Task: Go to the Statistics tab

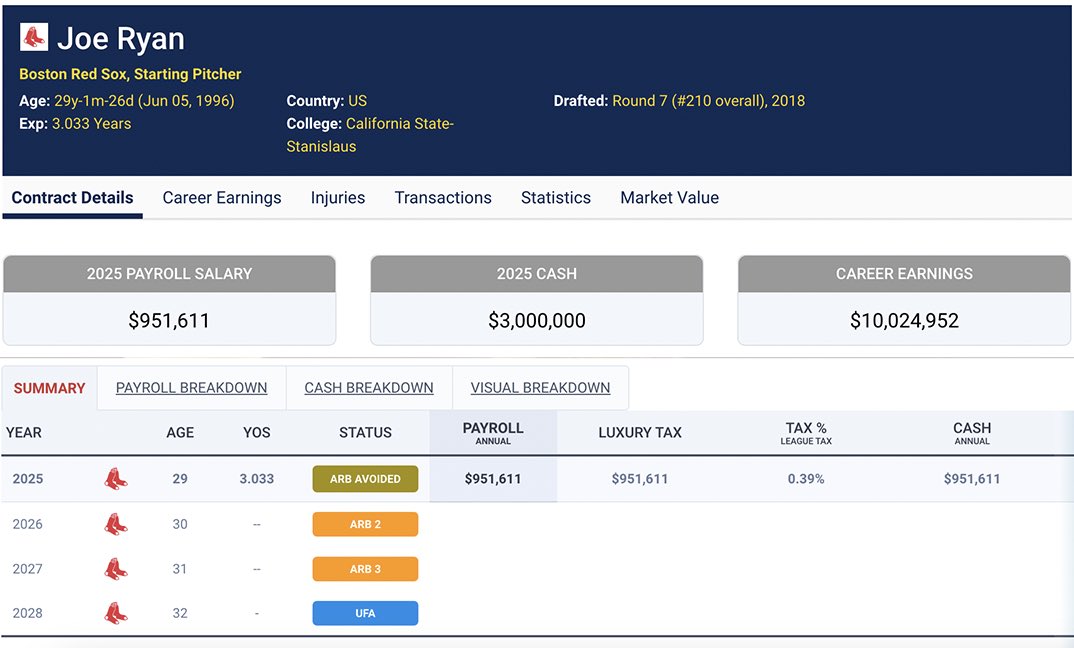Action: pyautogui.click(x=555, y=198)
